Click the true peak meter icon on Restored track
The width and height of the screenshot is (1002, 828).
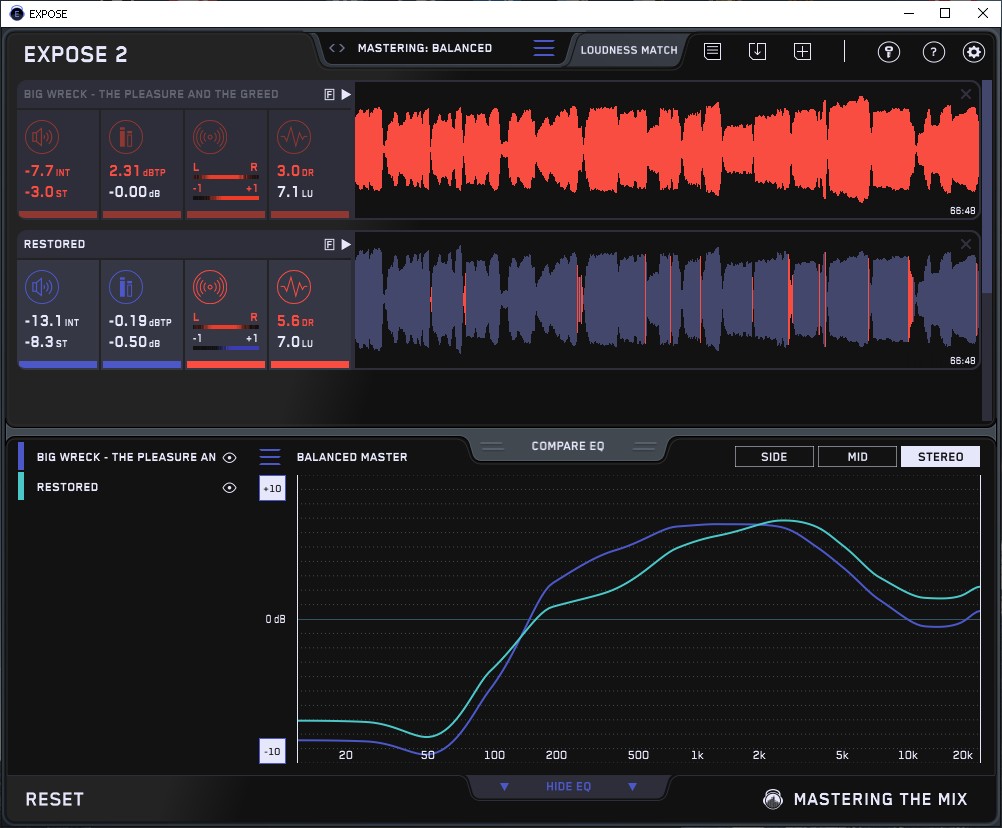(125, 288)
